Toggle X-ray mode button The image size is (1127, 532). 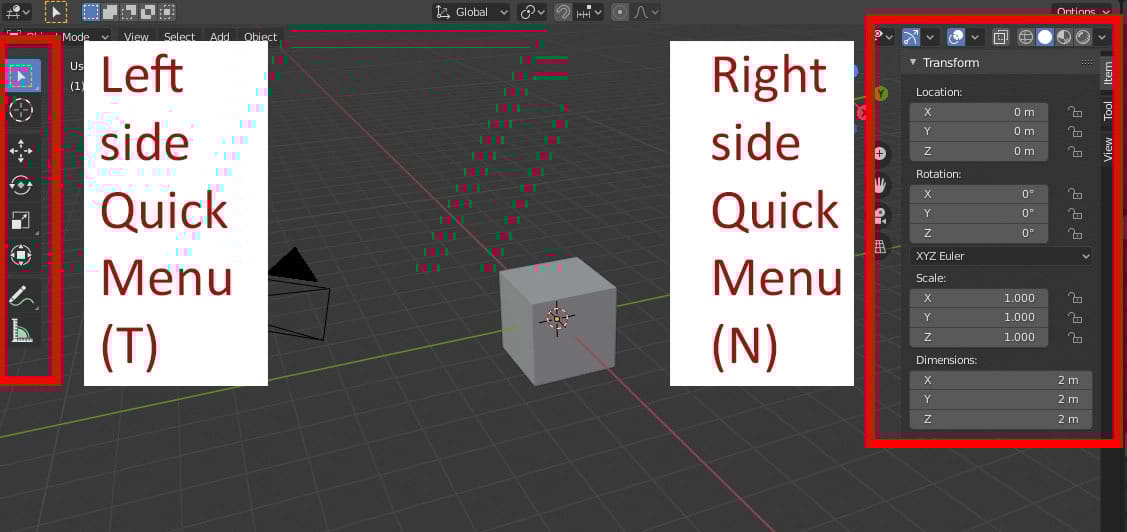click(x=1000, y=36)
